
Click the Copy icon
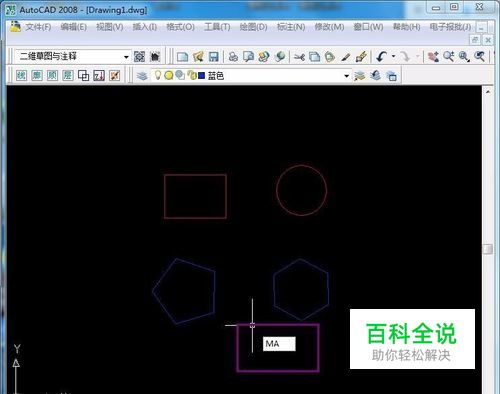(314, 57)
